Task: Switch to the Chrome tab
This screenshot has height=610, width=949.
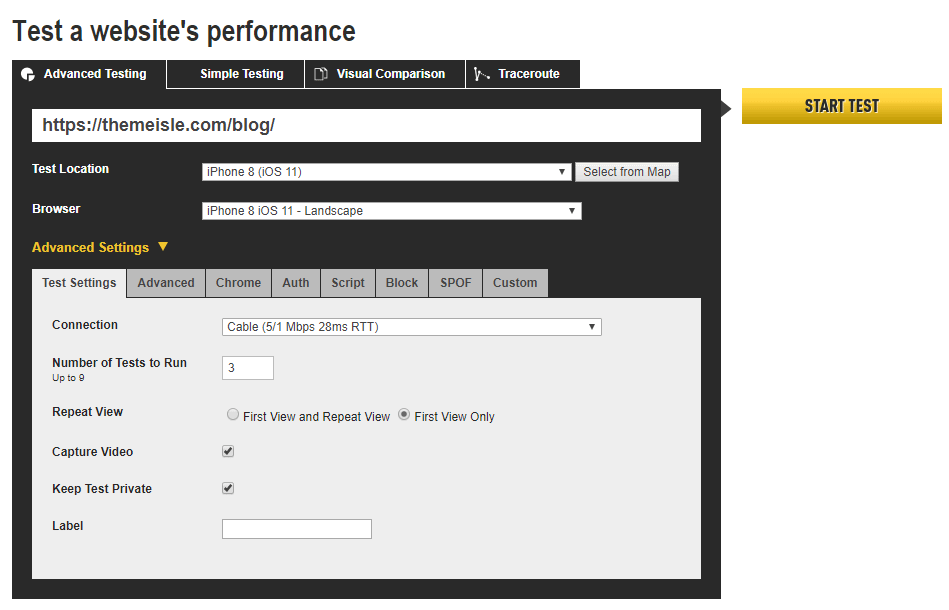Action: (x=238, y=283)
